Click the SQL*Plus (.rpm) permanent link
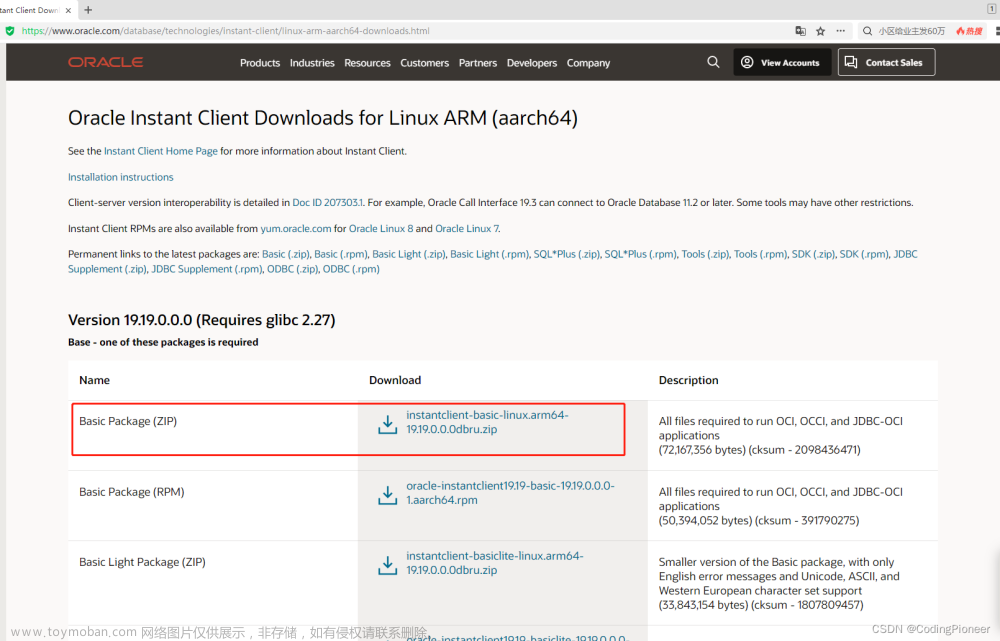This screenshot has width=1000, height=641. click(641, 254)
